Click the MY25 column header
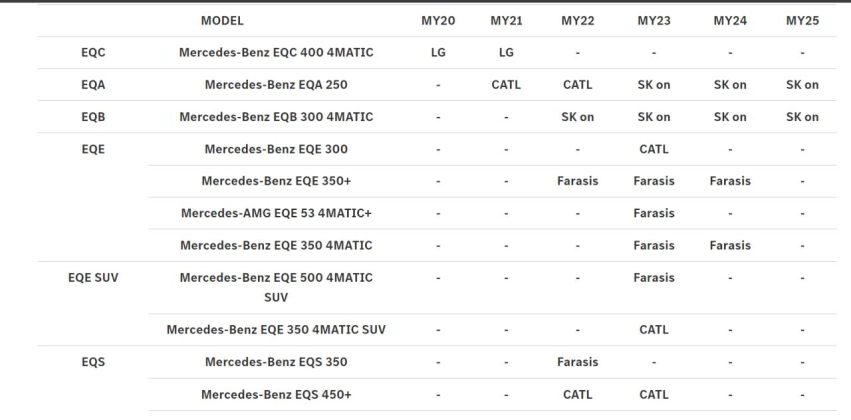 coord(802,20)
